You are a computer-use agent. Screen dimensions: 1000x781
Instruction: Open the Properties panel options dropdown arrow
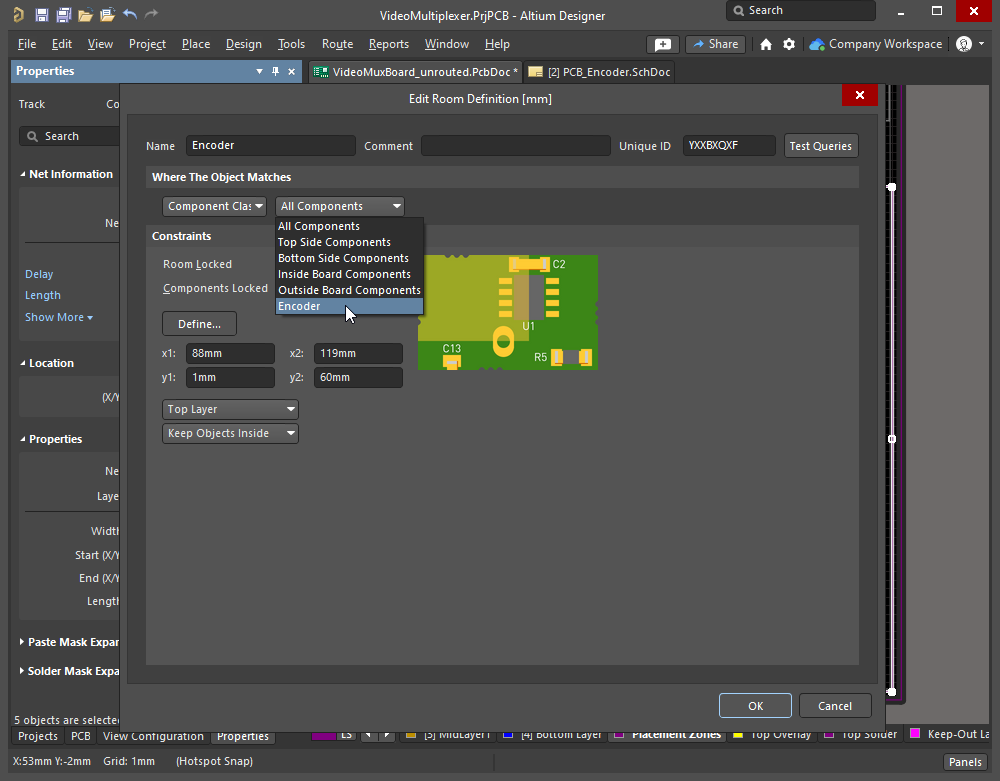pos(260,71)
